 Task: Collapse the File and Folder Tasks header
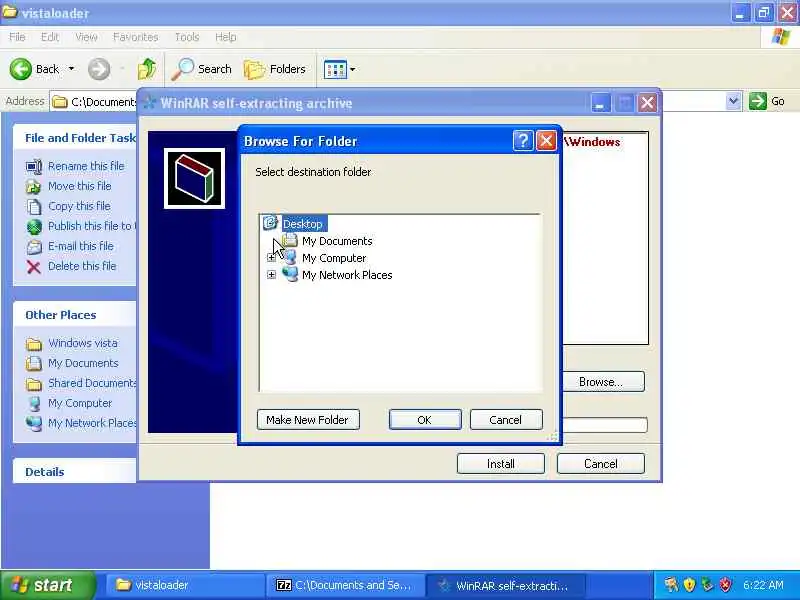[x=74, y=138]
